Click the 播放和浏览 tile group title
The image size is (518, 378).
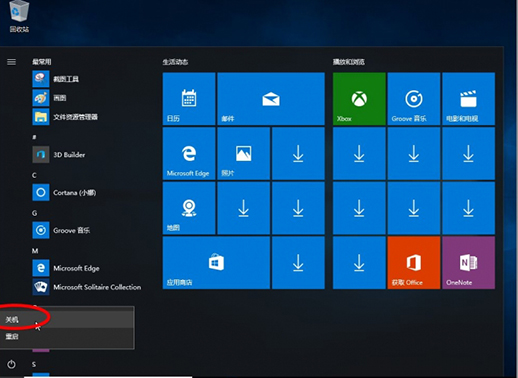click(x=349, y=62)
